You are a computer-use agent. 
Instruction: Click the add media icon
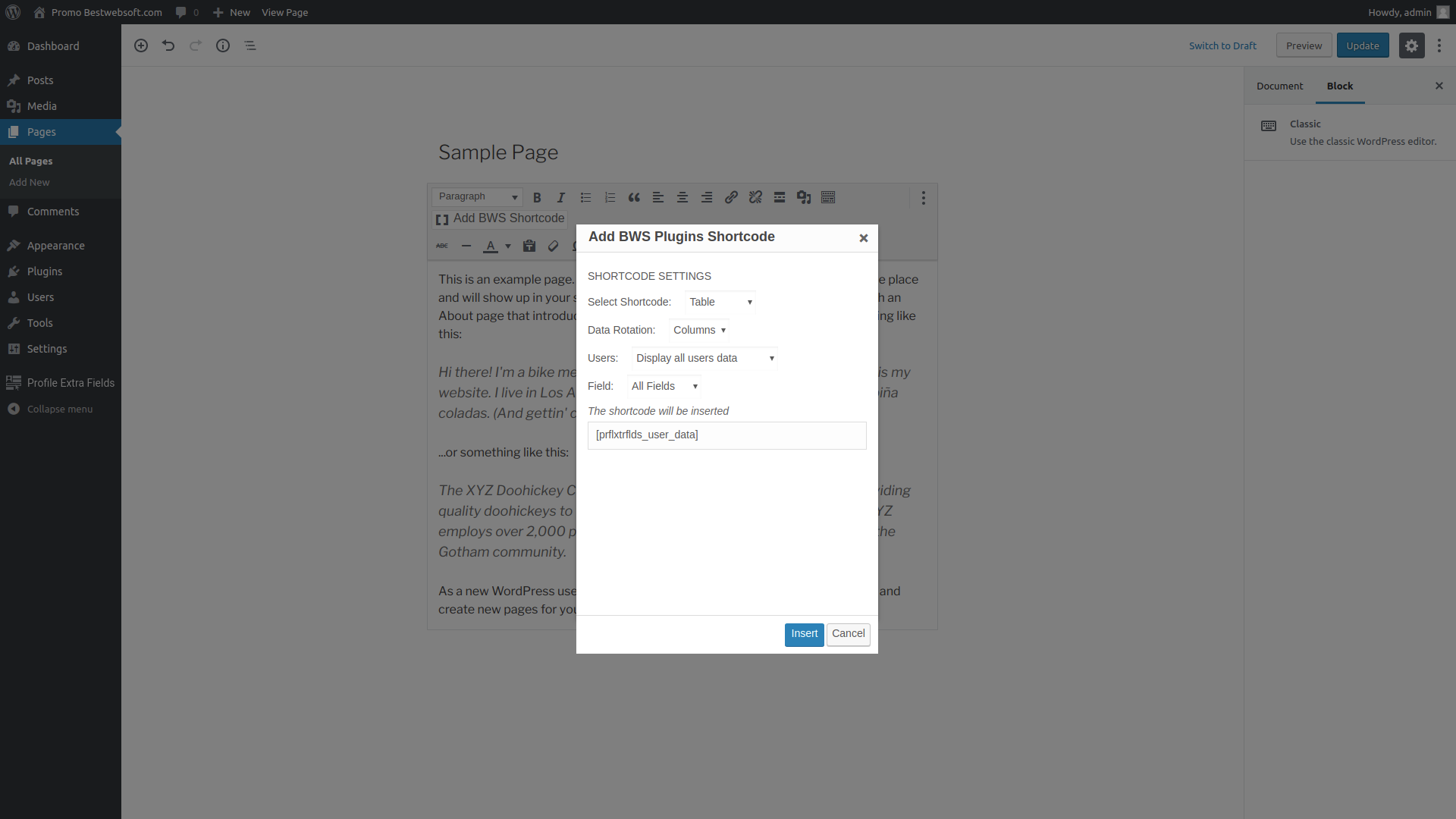click(804, 198)
